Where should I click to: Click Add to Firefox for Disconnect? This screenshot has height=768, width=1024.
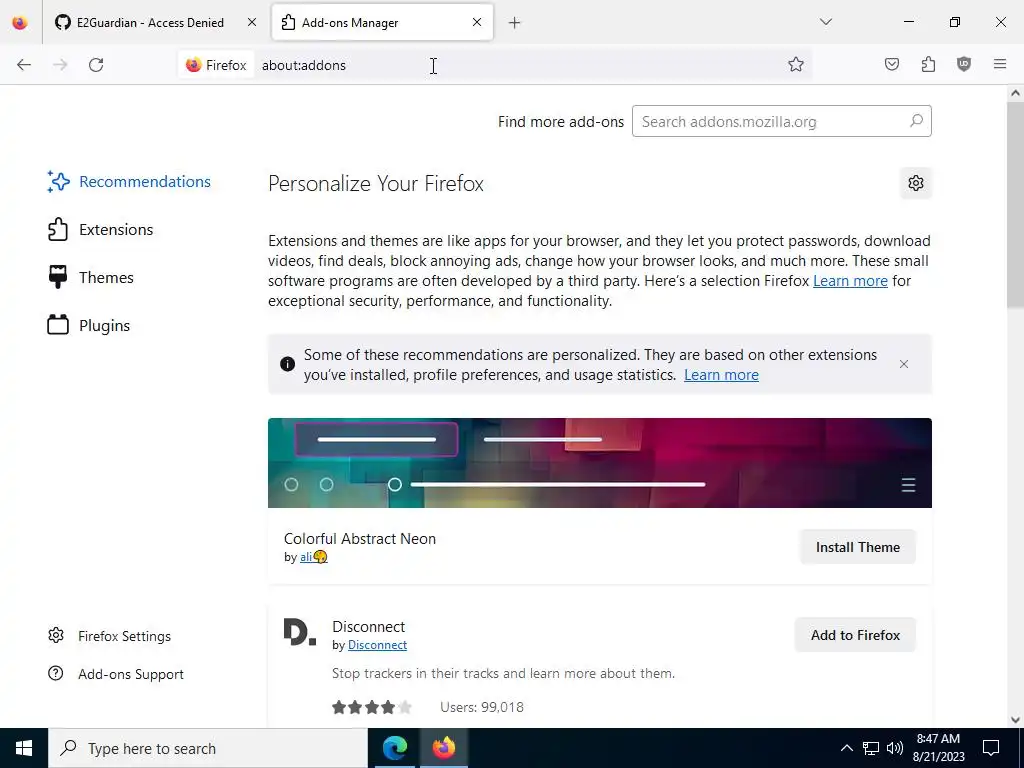coord(855,635)
